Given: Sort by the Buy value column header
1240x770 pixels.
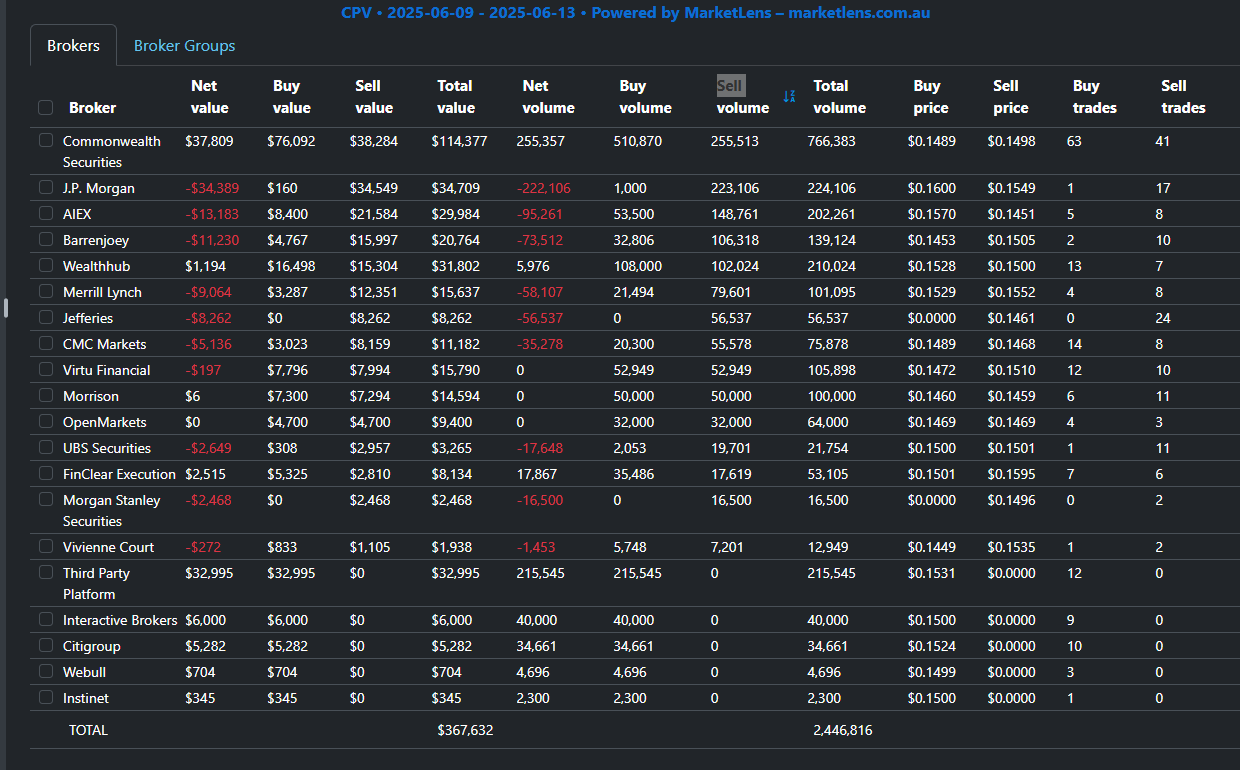Looking at the screenshot, I should (291, 97).
